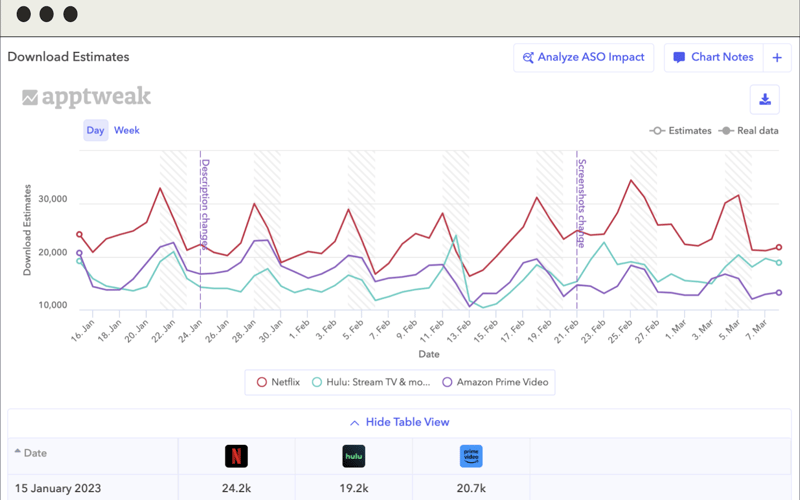Click the Hulu app icon in table header
The image size is (800, 500).
point(354,456)
